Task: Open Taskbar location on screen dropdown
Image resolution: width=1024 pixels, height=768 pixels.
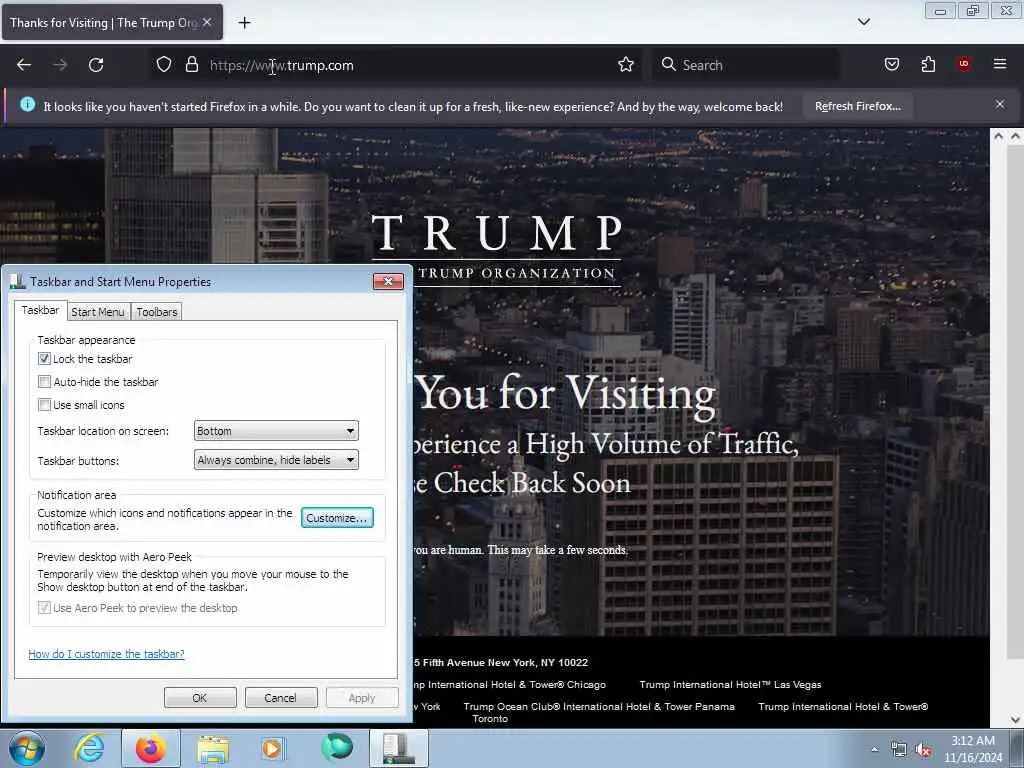Action: [276, 431]
